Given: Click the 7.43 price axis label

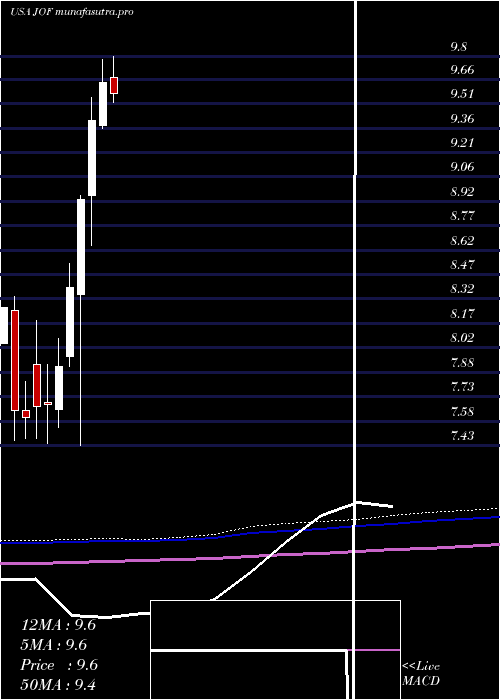Looking at the screenshot, I should point(462,435).
